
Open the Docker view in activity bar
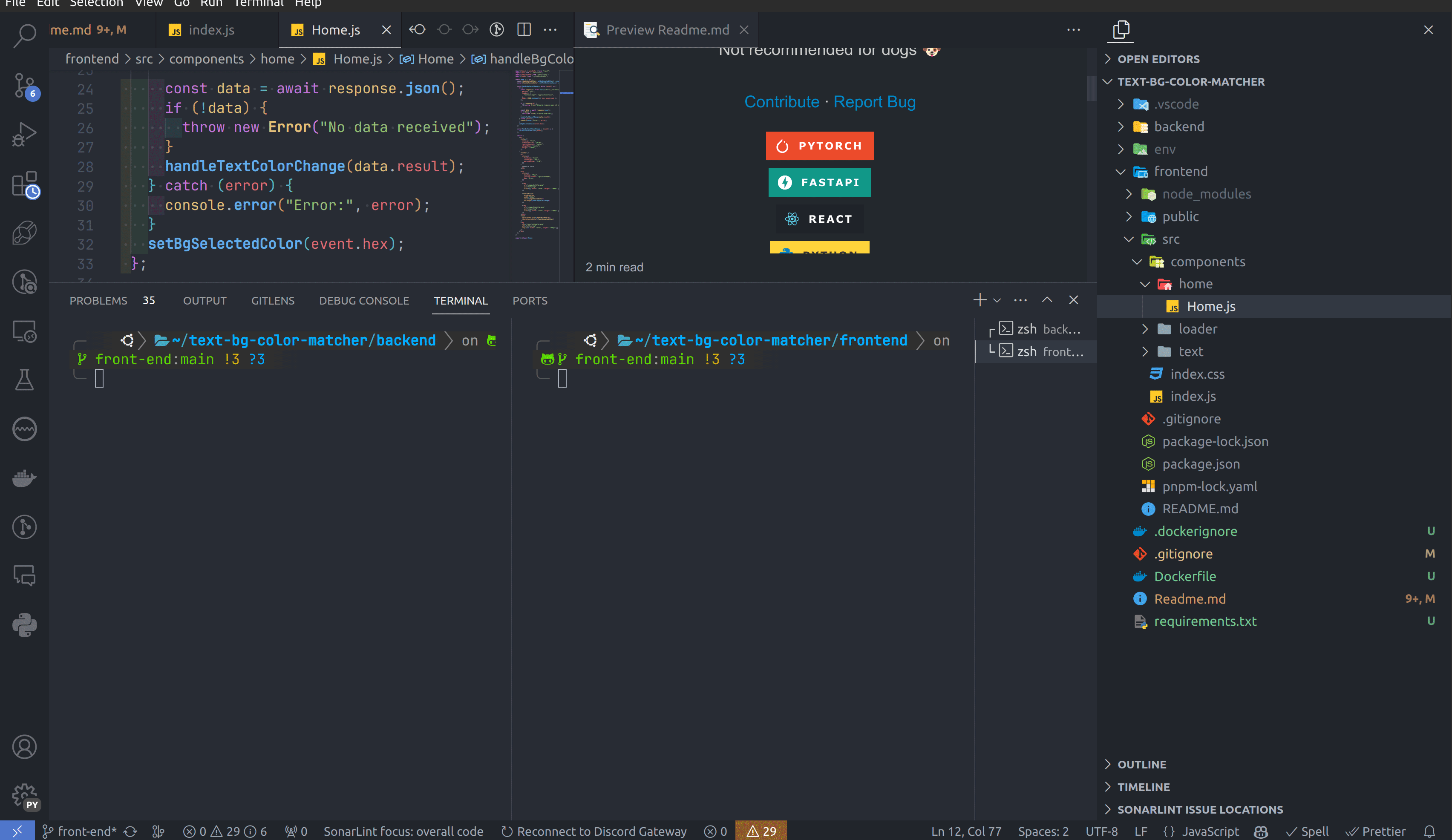point(24,478)
